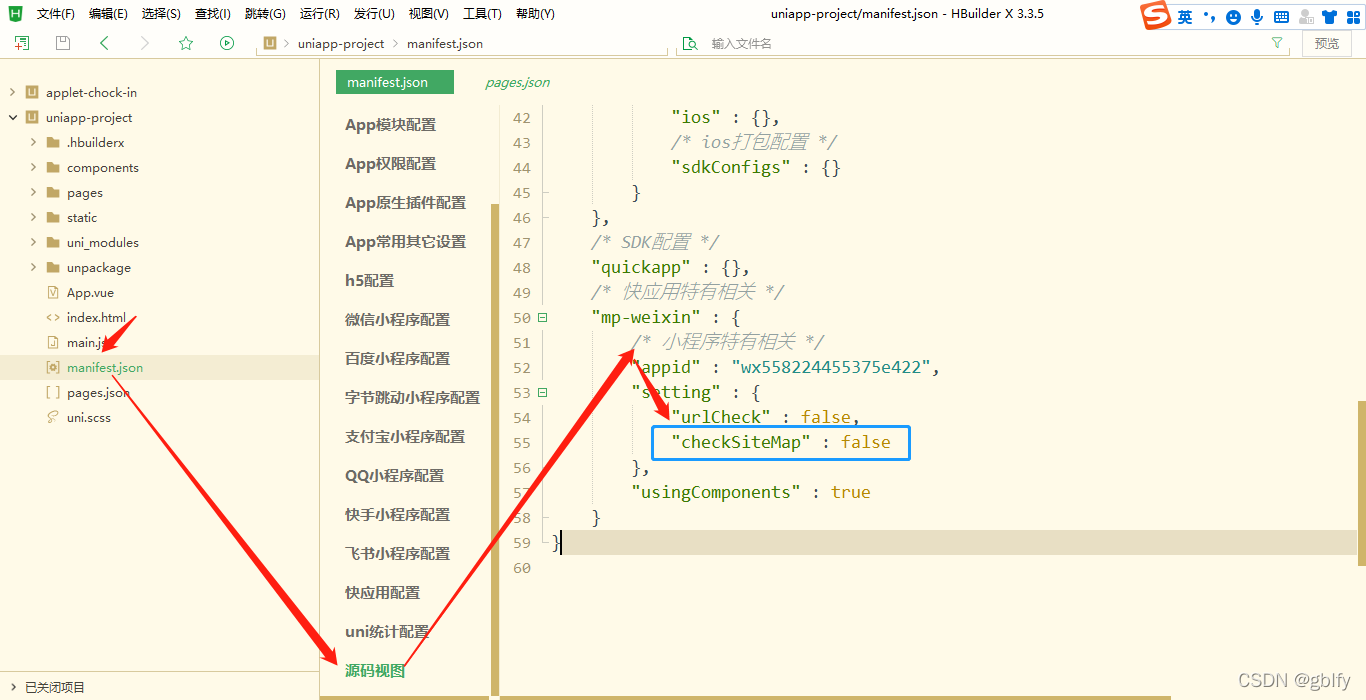Select 源码视图 source view

tap(375, 670)
